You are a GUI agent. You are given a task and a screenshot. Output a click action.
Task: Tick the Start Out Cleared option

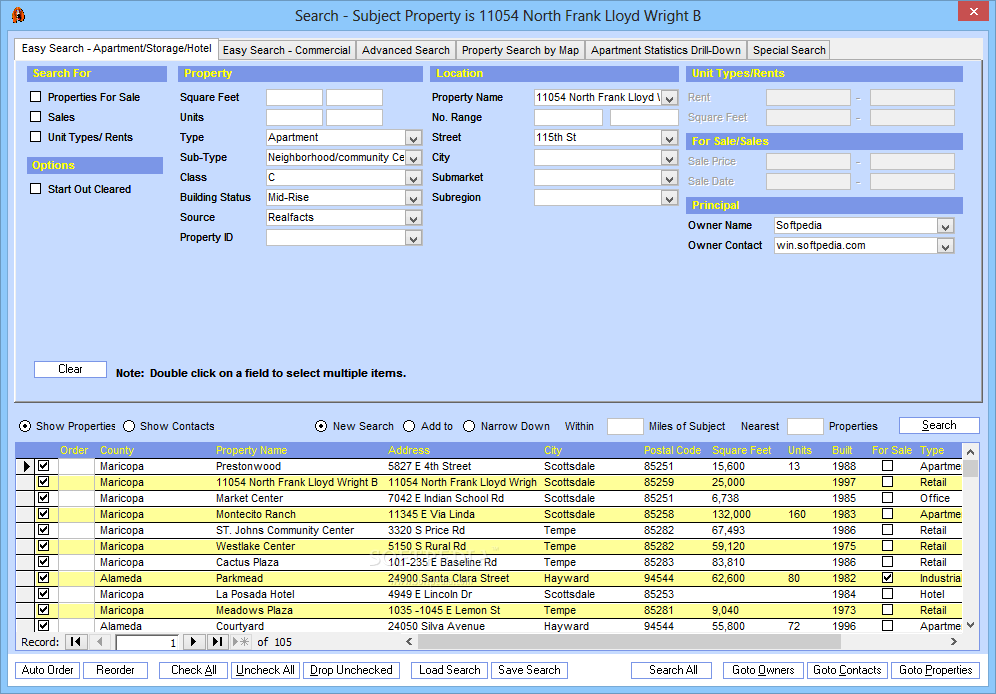pyautogui.click(x=36, y=189)
